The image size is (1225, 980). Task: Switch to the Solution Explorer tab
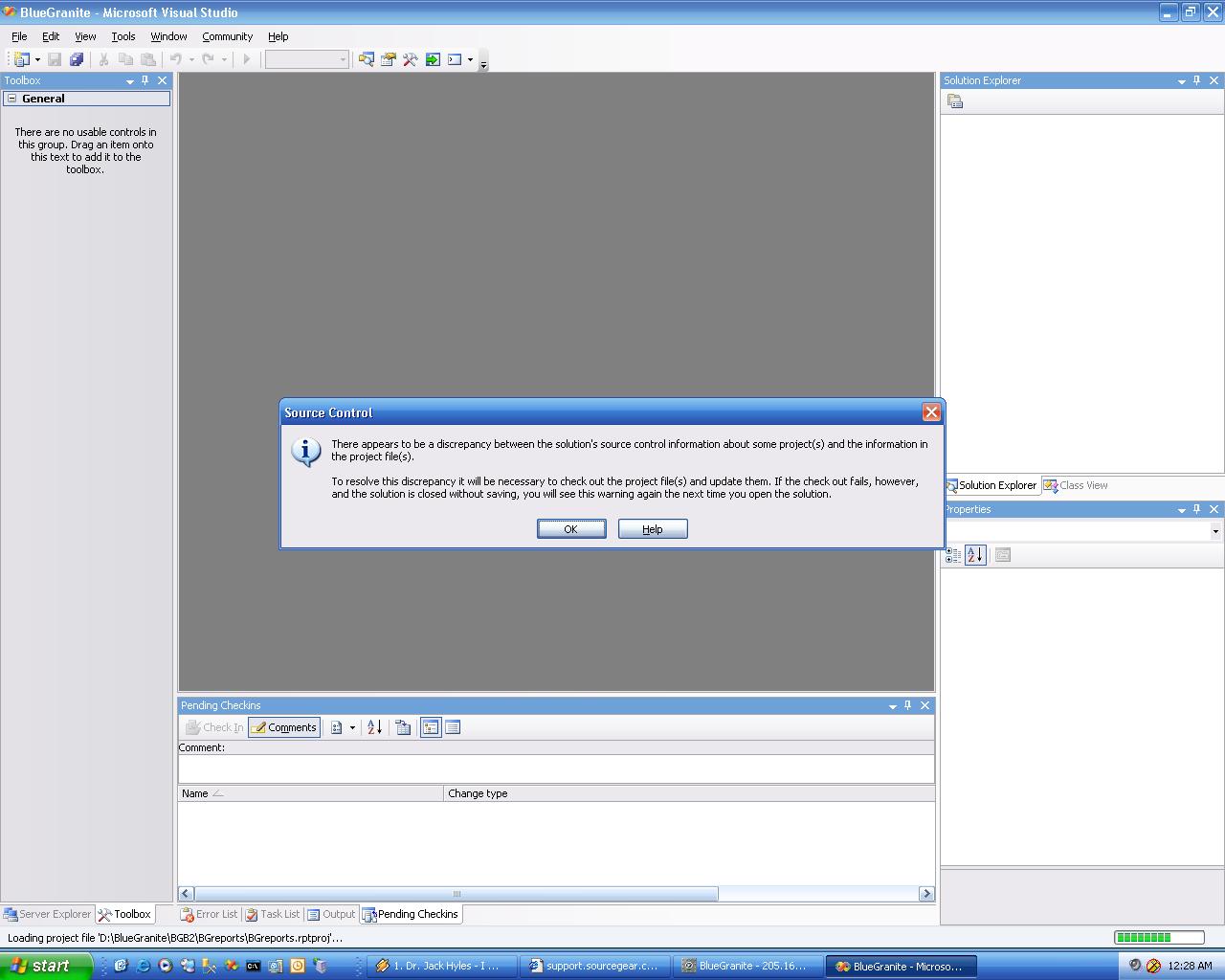991,485
